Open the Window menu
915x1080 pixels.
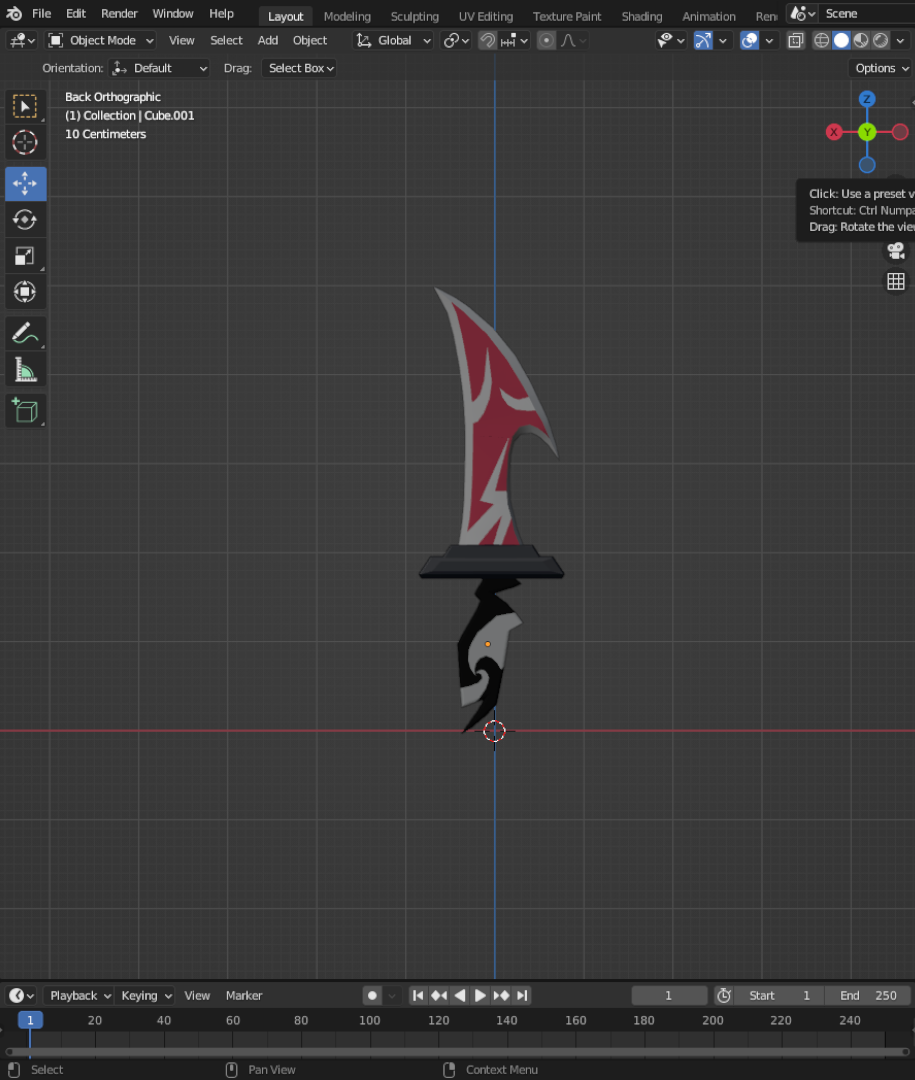click(x=173, y=14)
